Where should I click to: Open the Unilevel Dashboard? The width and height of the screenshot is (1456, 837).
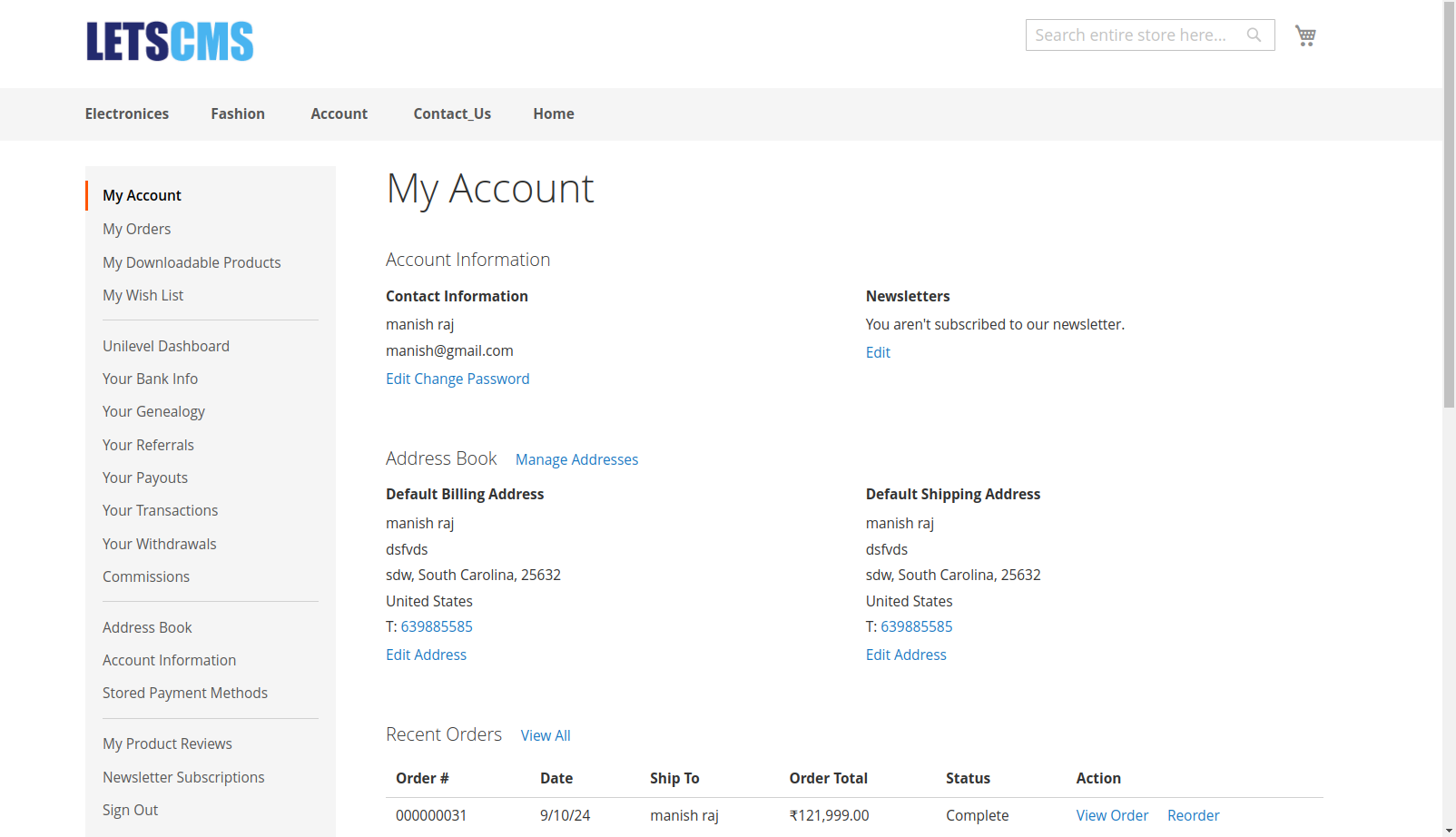click(x=165, y=346)
